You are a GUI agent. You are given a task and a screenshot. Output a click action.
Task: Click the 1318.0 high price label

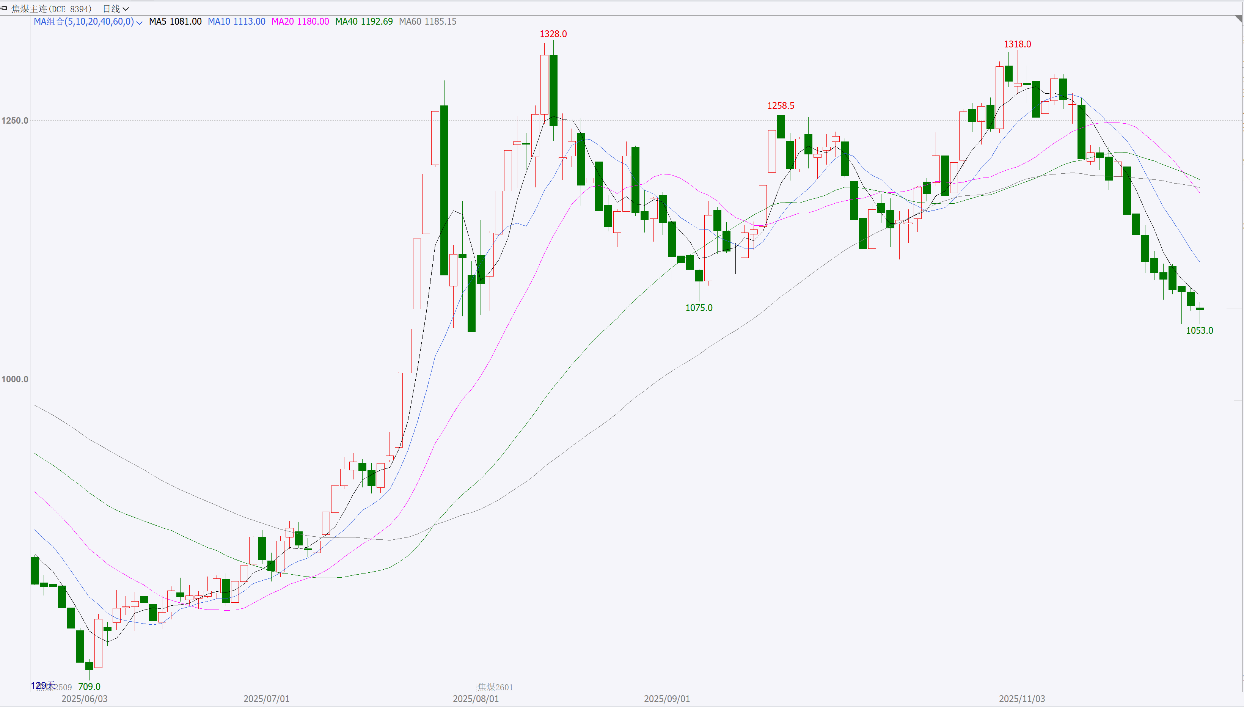(x=1017, y=45)
